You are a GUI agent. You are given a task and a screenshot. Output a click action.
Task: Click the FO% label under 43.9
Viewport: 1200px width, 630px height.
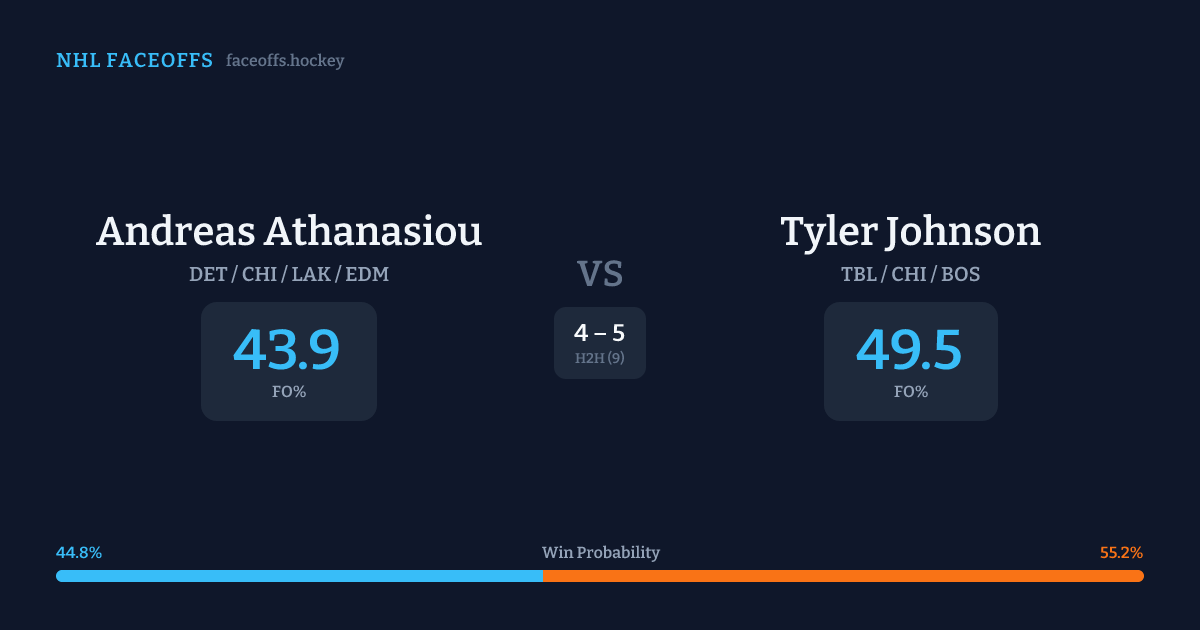289,392
